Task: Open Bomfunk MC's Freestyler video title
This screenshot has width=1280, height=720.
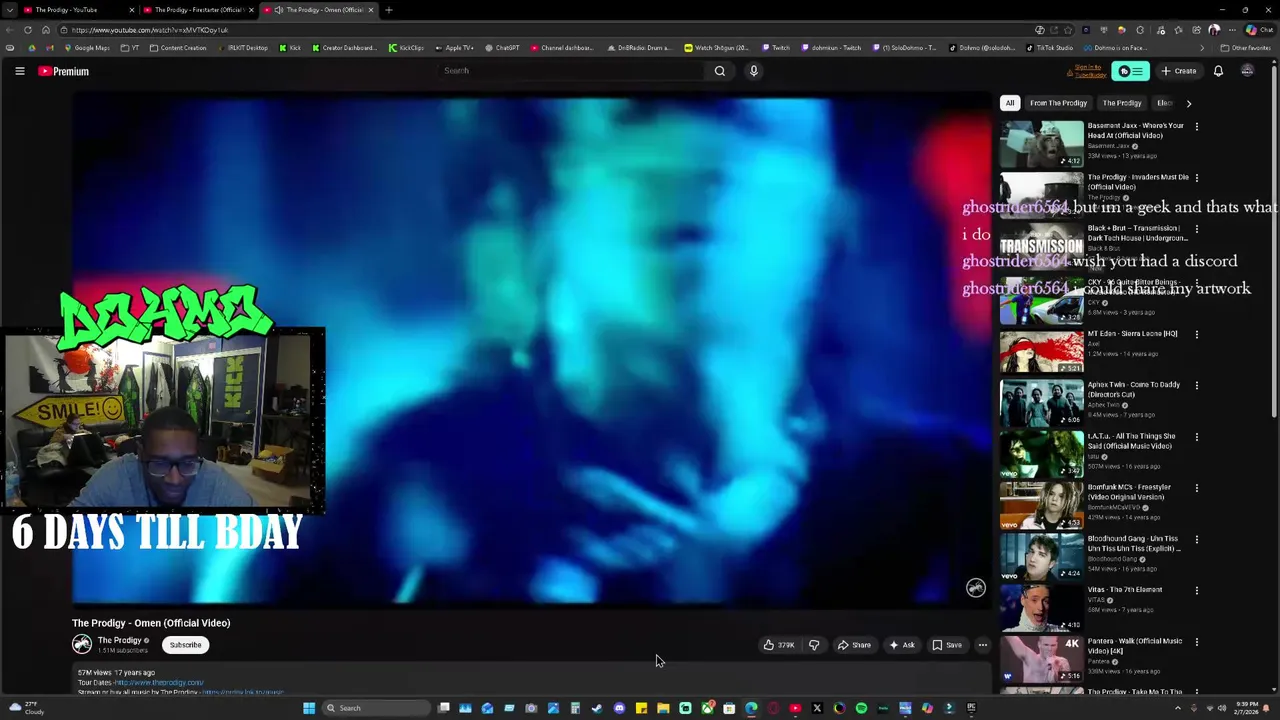Action: 1129,492
